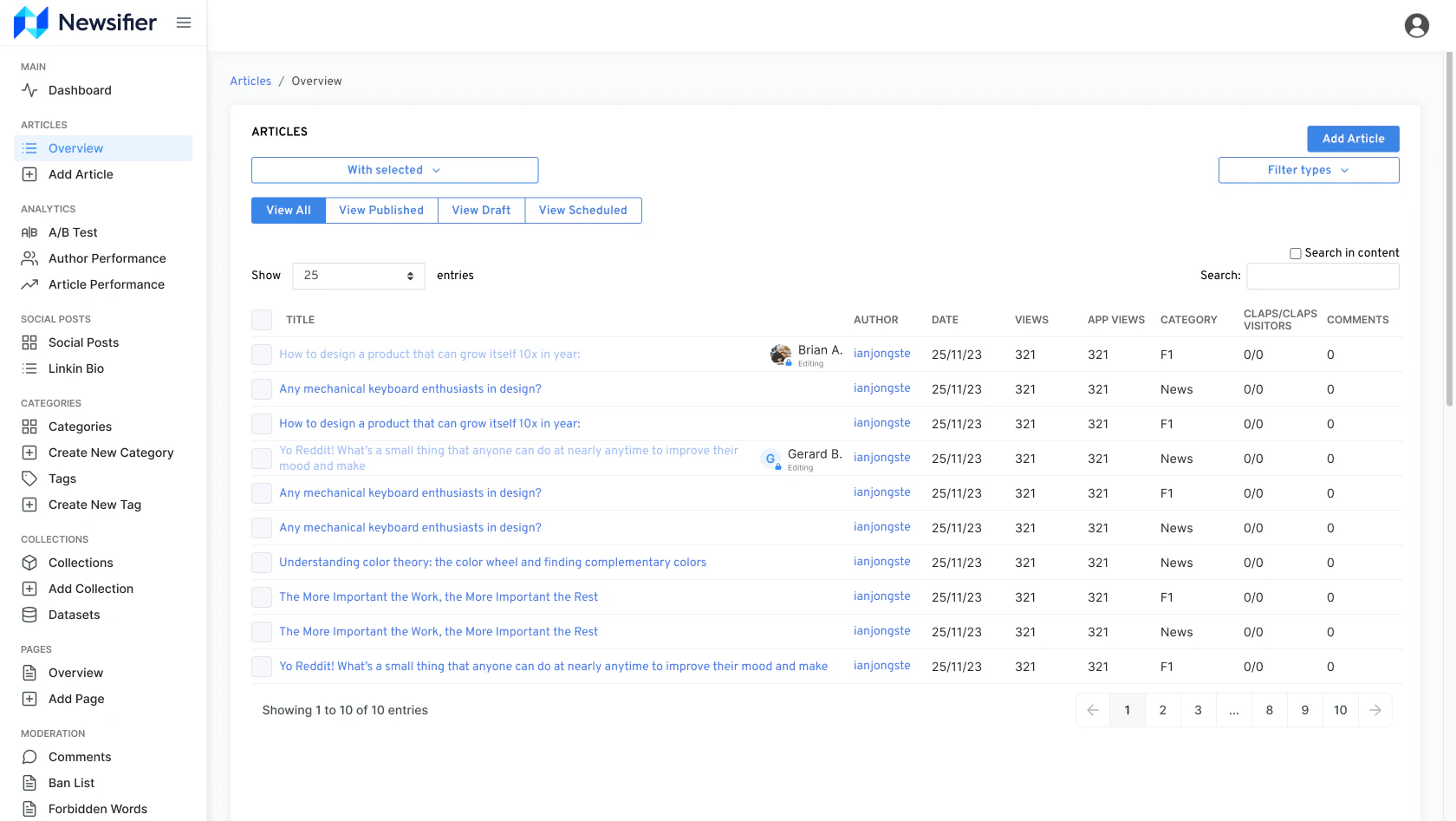Screen dimensions: 1456x821
Task: Click the Add Article button
Action: click(x=1353, y=139)
